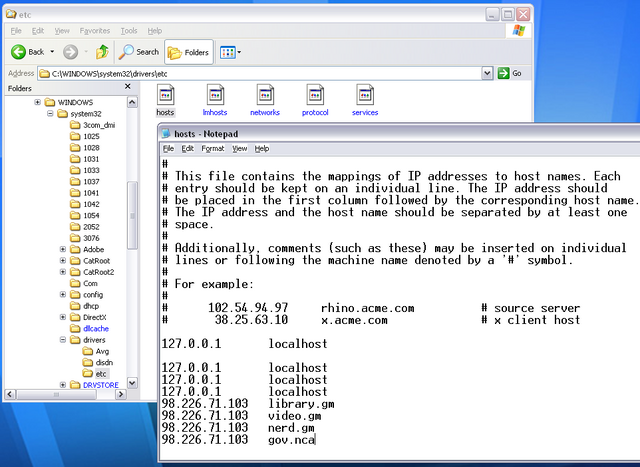Screen dimensions: 640x467
Task: Minimize the etc Explorer window
Action: (492, 15)
